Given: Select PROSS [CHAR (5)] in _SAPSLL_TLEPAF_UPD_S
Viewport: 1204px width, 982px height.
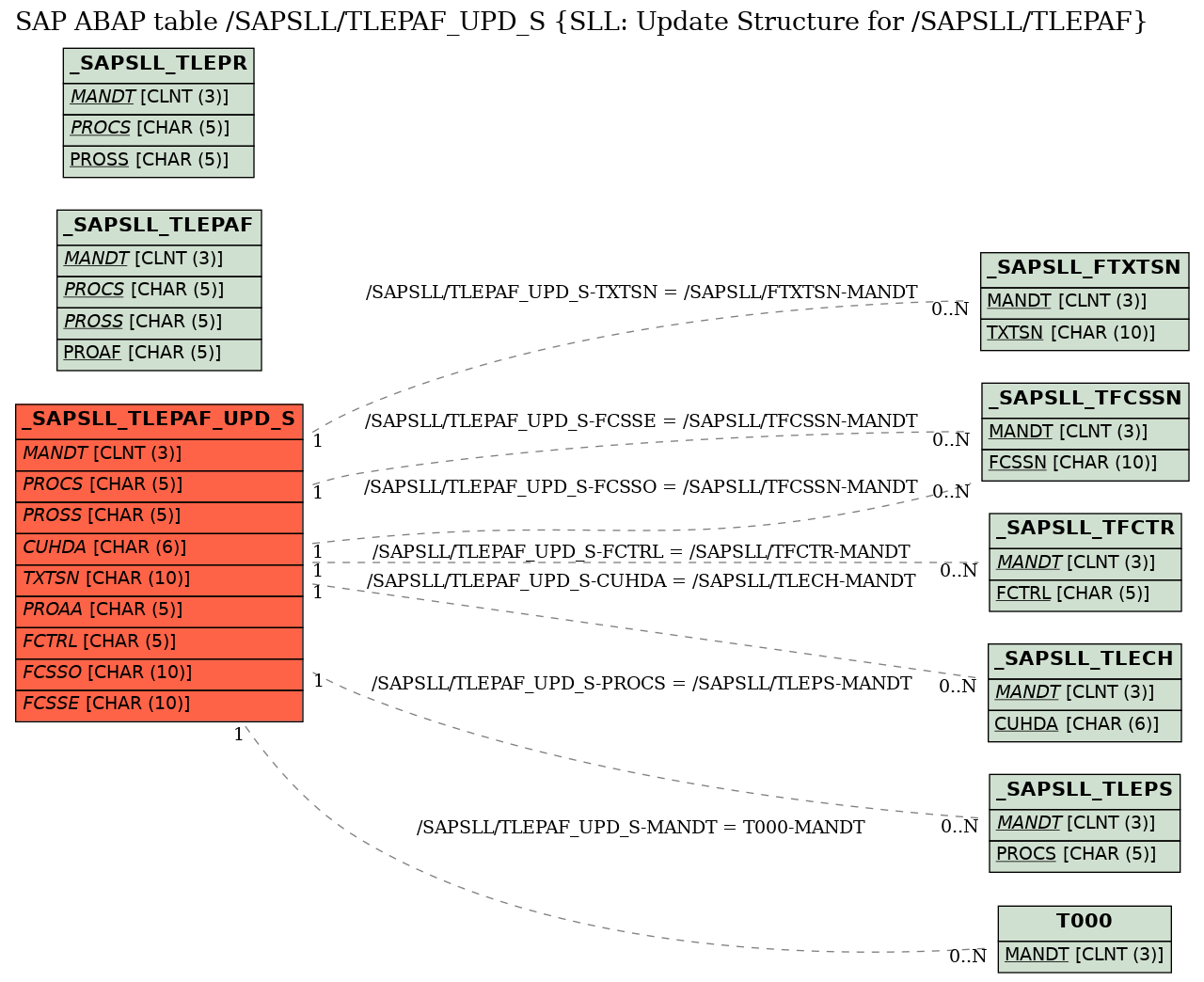Looking at the screenshot, I should tap(159, 516).
